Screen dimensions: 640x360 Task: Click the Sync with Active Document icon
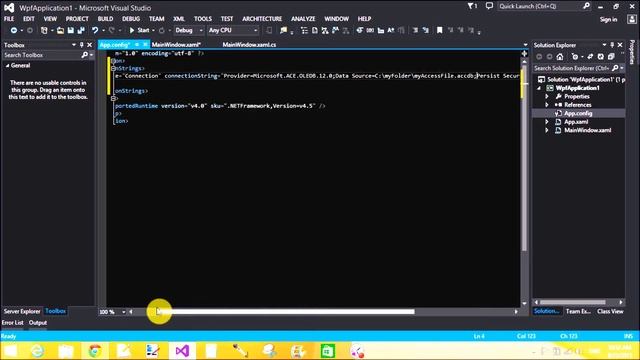[590, 57]
